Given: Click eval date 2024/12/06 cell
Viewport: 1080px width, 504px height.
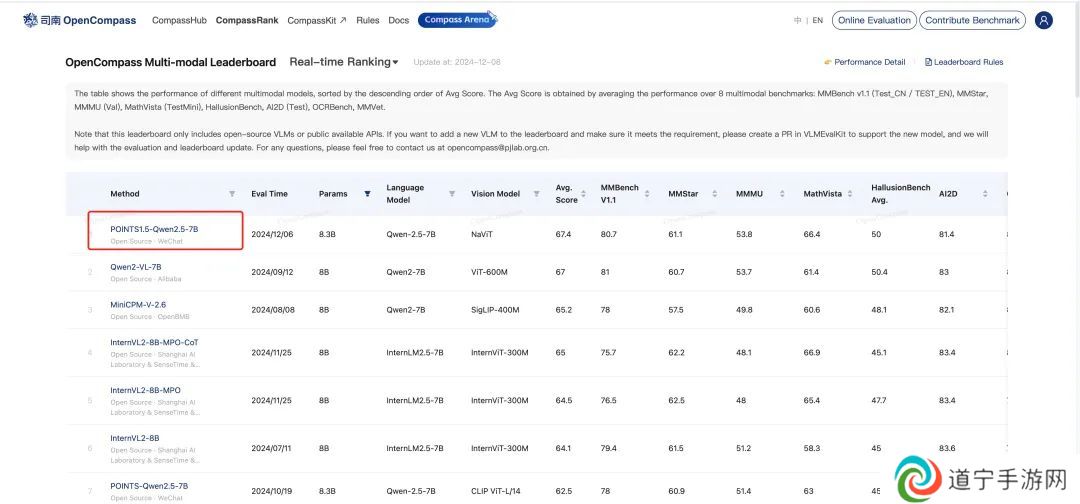Looking at the screenshot, I should (x=273, y=235).
